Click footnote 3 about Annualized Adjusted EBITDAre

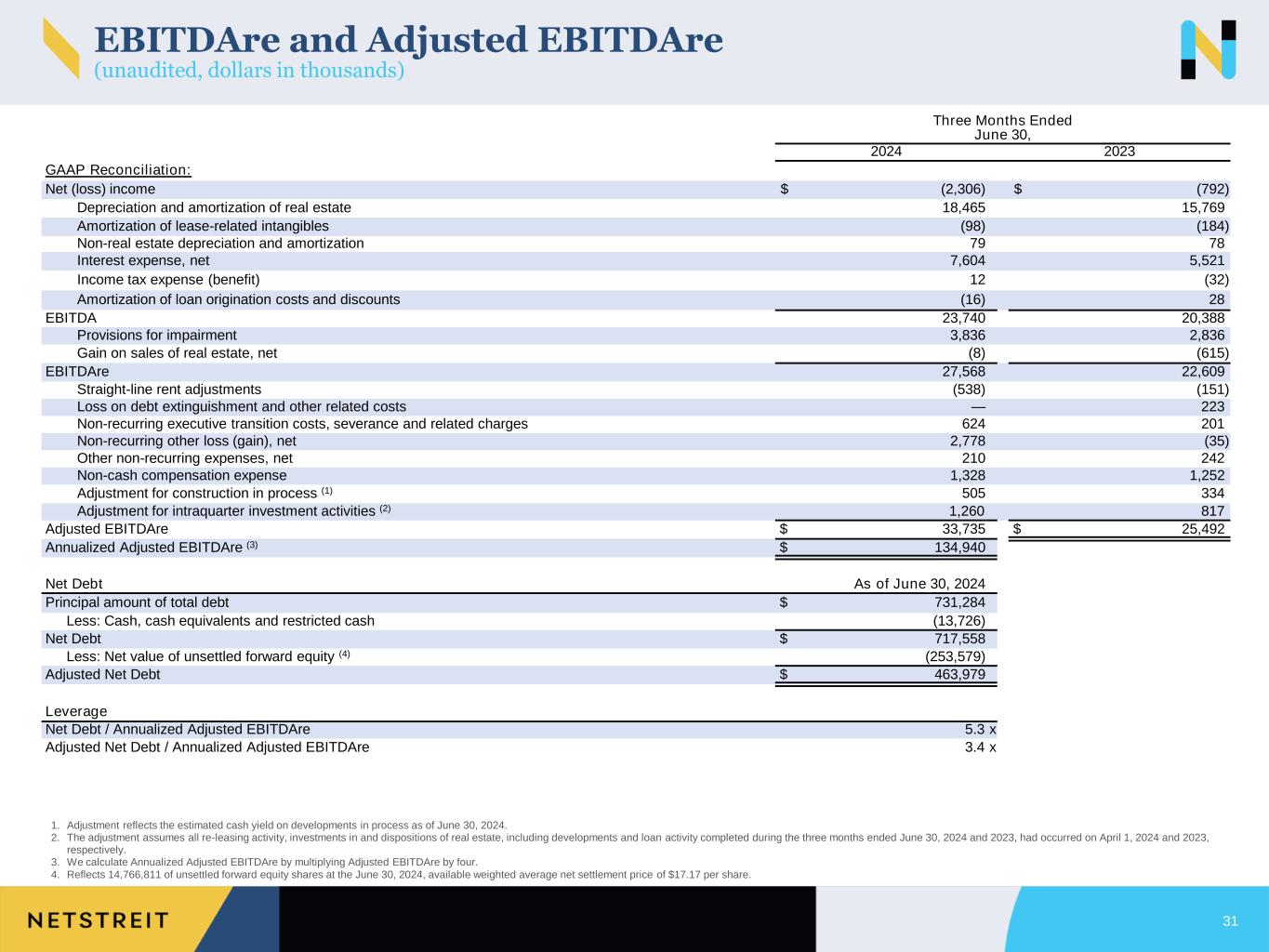tap(271, 862)
